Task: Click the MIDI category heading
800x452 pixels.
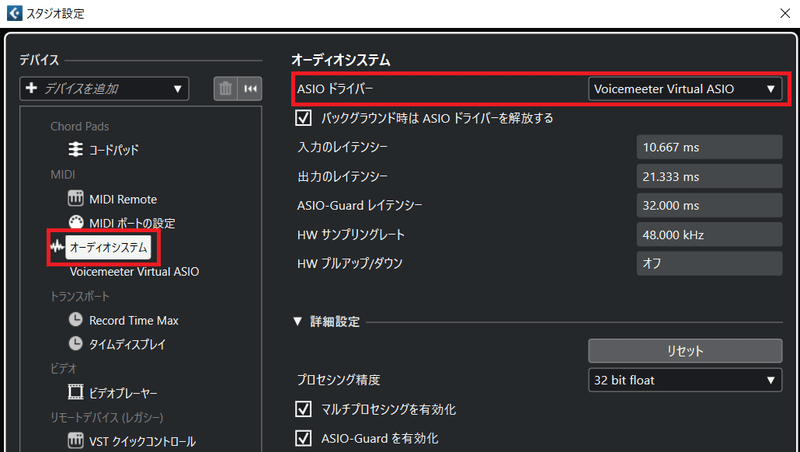Action: pyautogui.click(x=63, y=174)
